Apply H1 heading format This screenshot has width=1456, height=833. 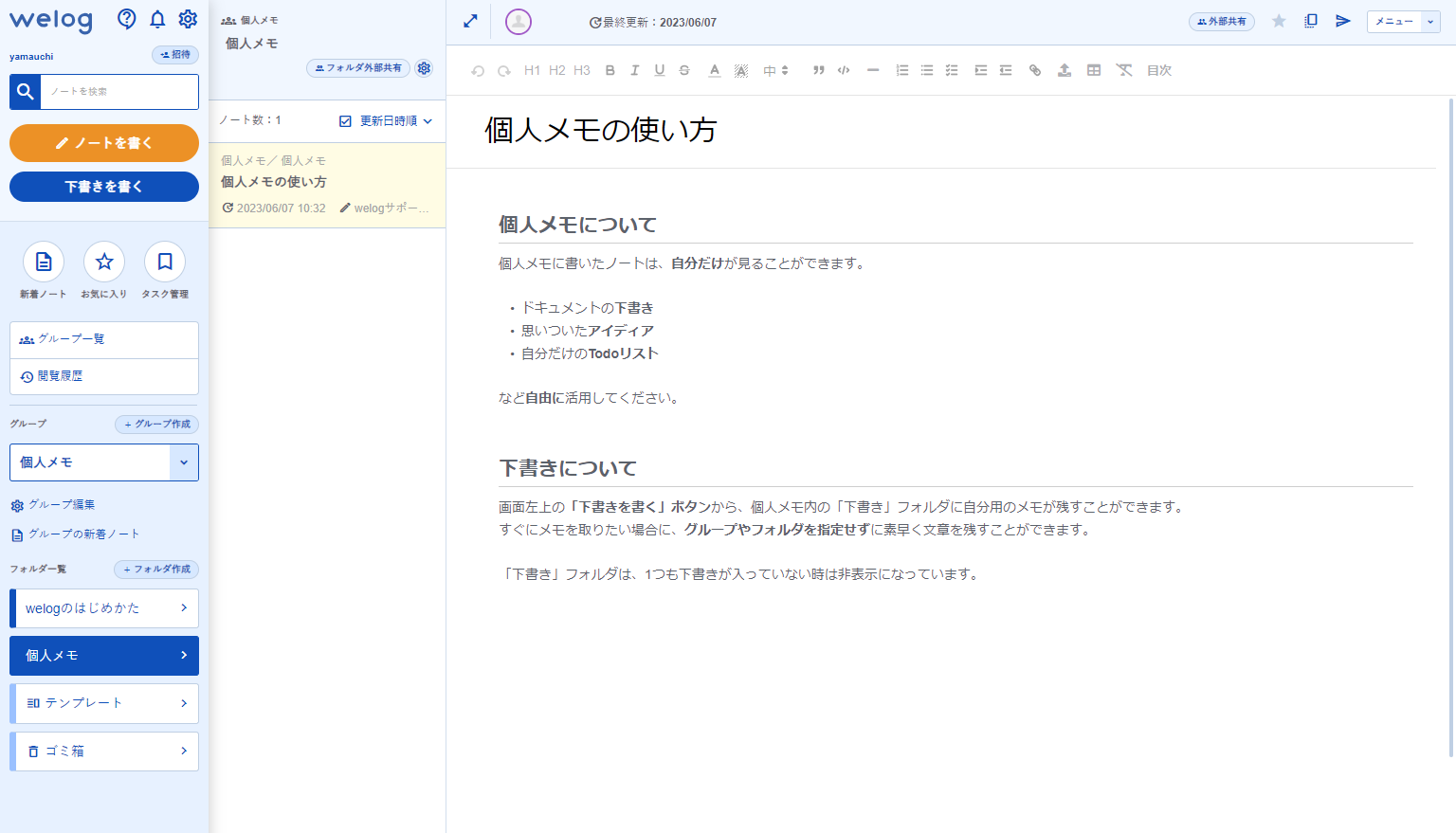(532, 70)
